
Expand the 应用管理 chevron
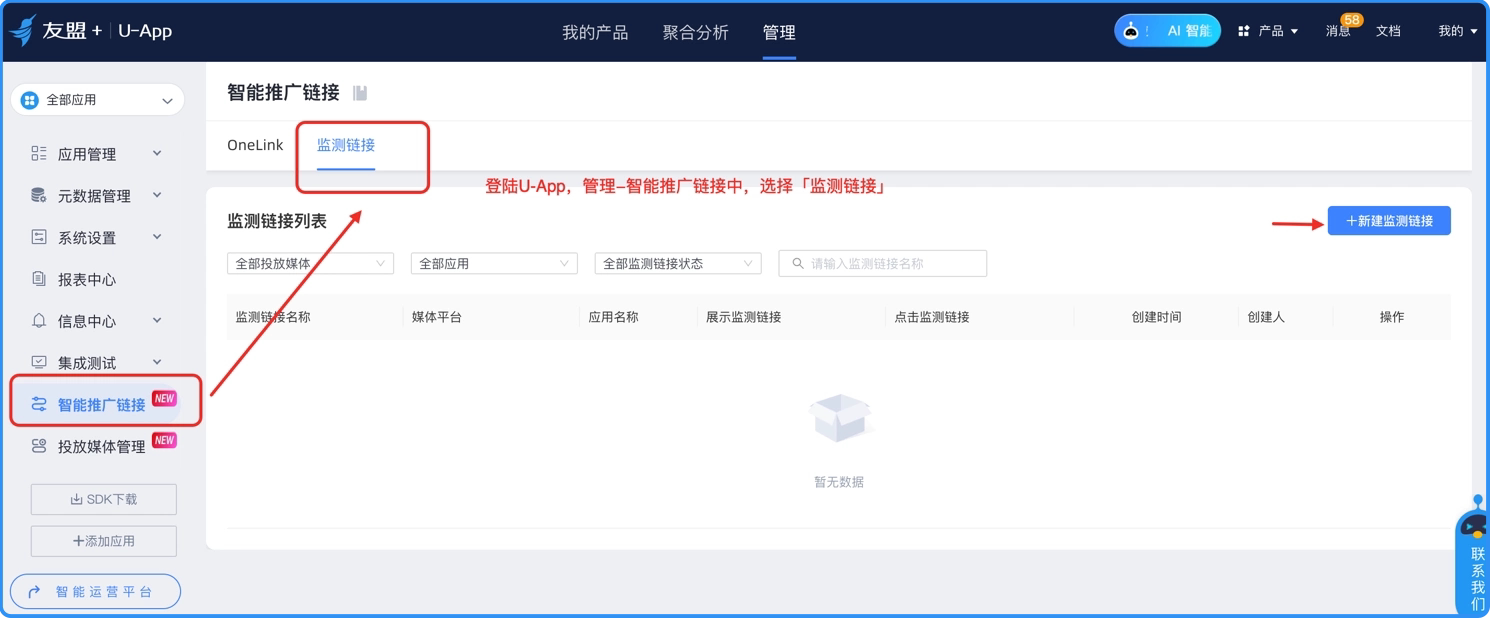(x=157, y=153)
